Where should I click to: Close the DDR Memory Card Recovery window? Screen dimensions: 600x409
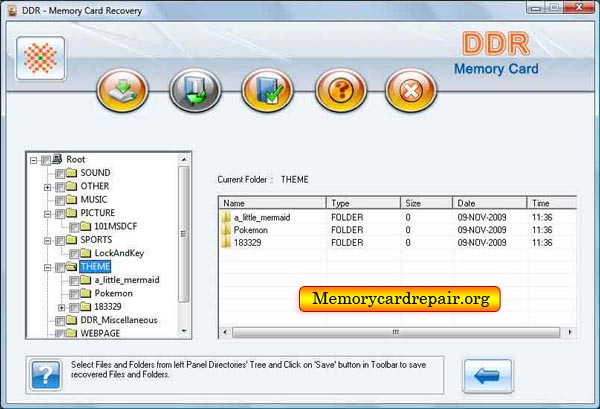[580, 7]
